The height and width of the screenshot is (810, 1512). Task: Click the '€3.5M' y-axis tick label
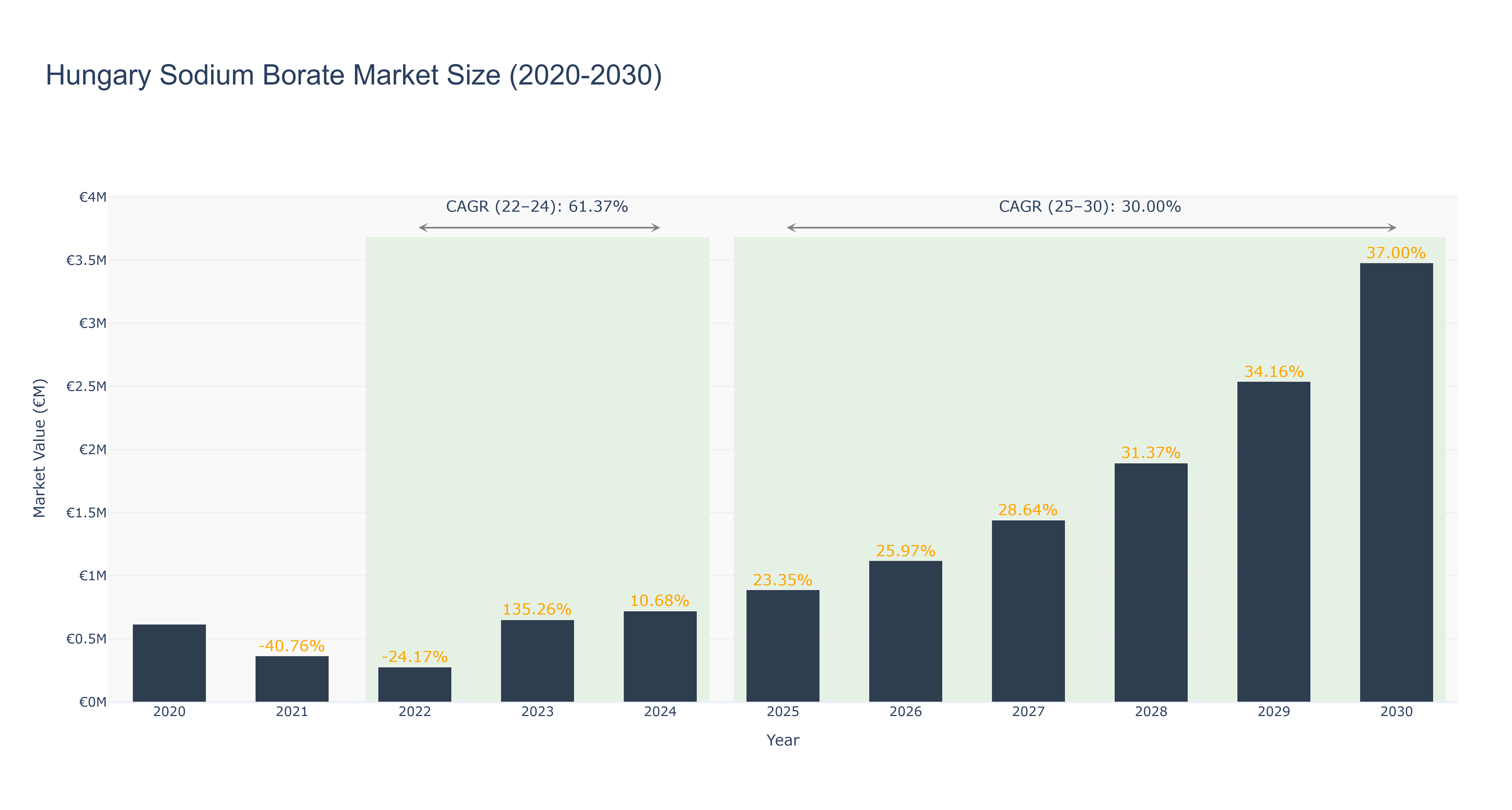point(86,260)
